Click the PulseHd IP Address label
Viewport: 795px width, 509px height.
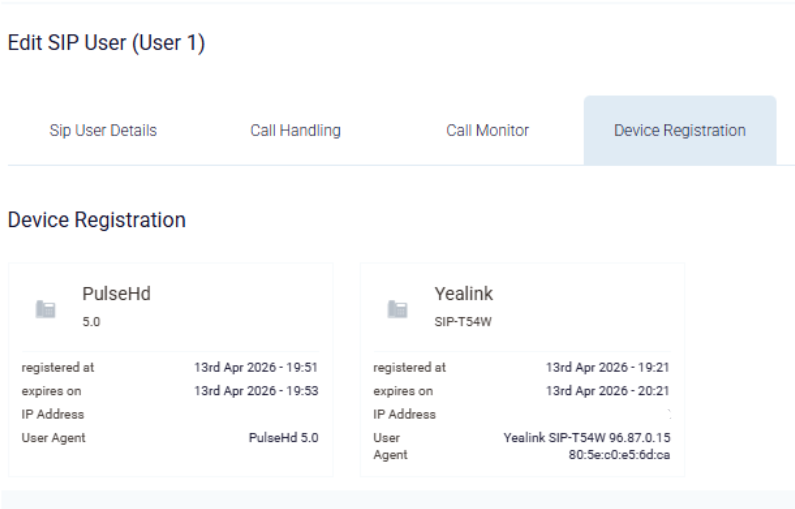coord(53,414)
